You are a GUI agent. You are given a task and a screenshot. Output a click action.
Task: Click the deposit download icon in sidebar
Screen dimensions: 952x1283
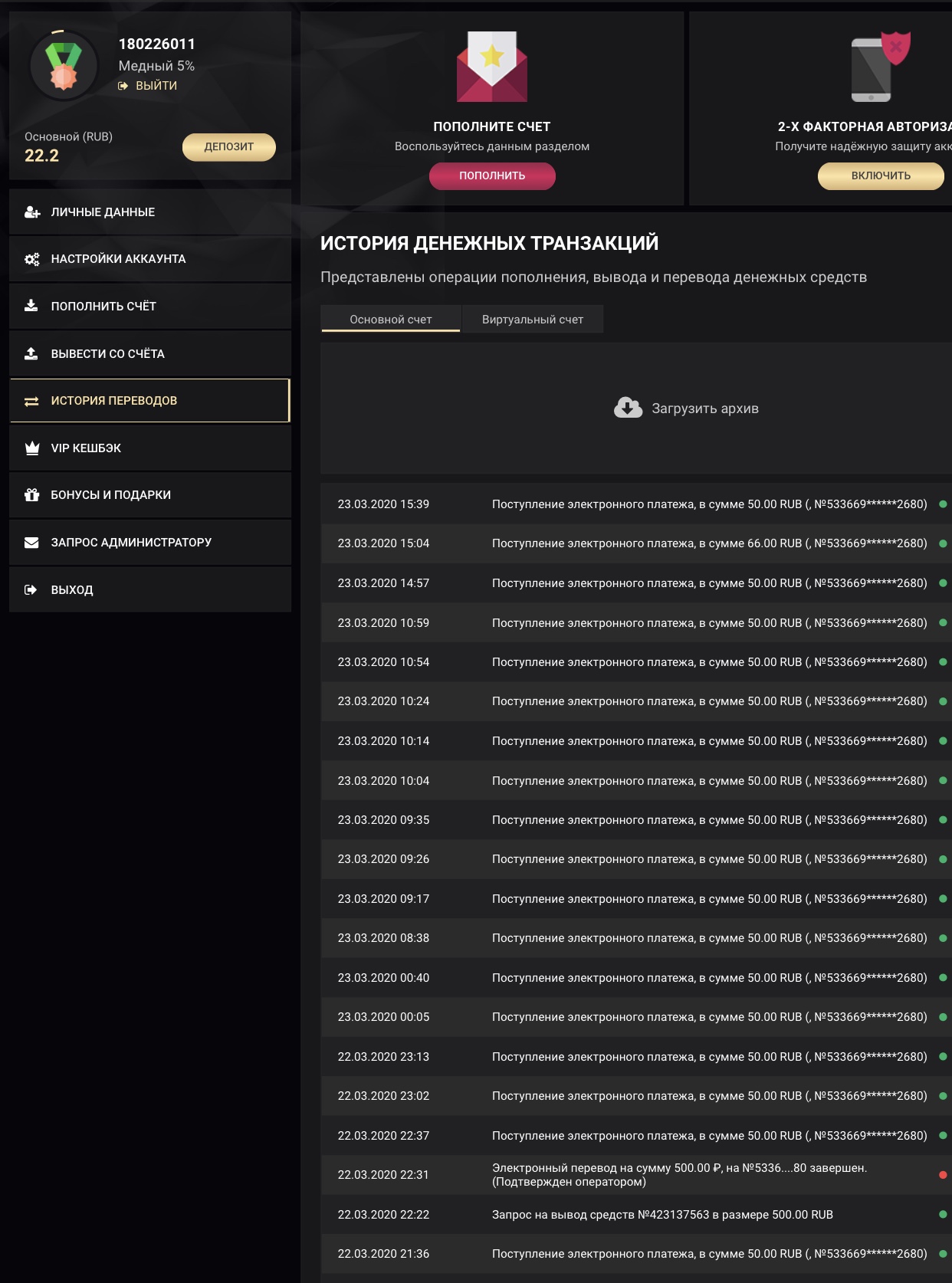31,306
